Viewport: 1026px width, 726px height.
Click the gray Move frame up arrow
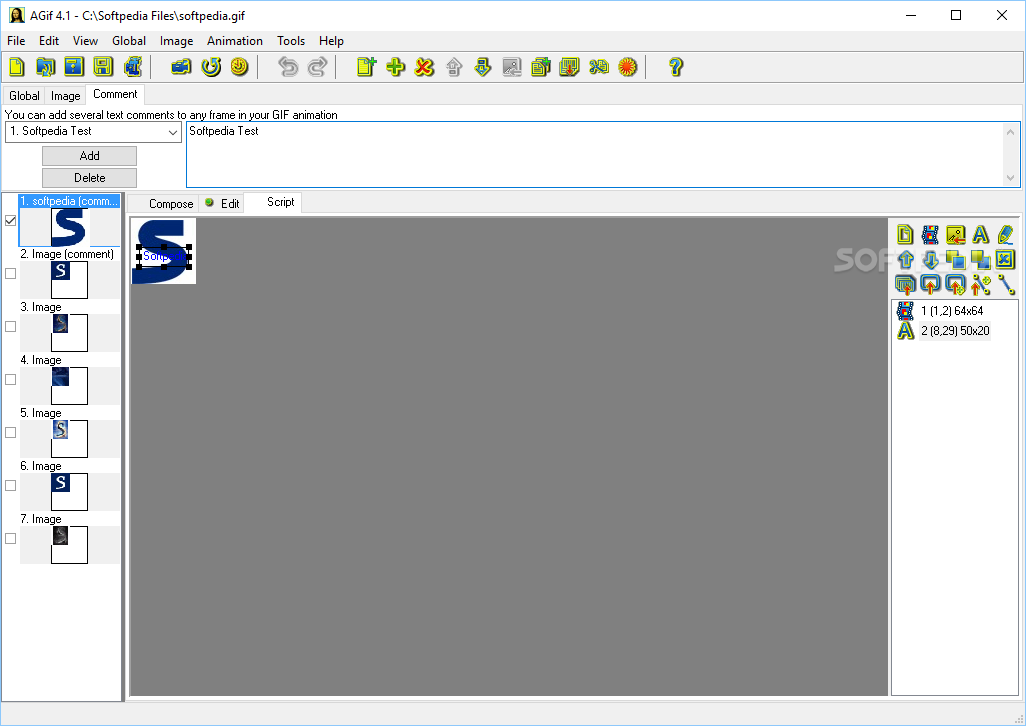click(x=453, y=67)
